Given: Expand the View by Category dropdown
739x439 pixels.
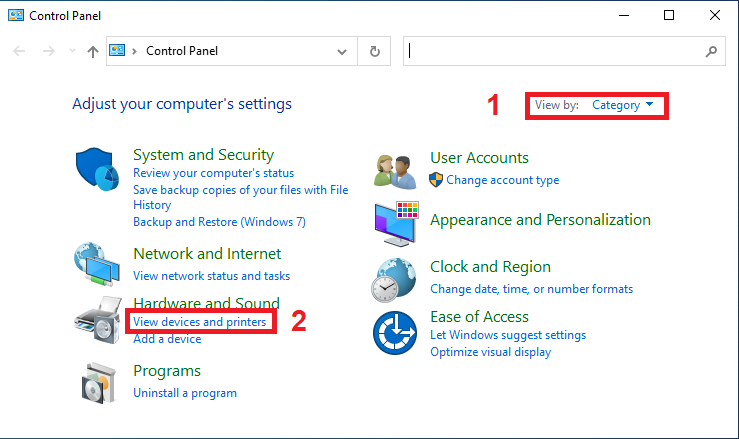Looking at the screenshot, I should [x=622, y=105].
